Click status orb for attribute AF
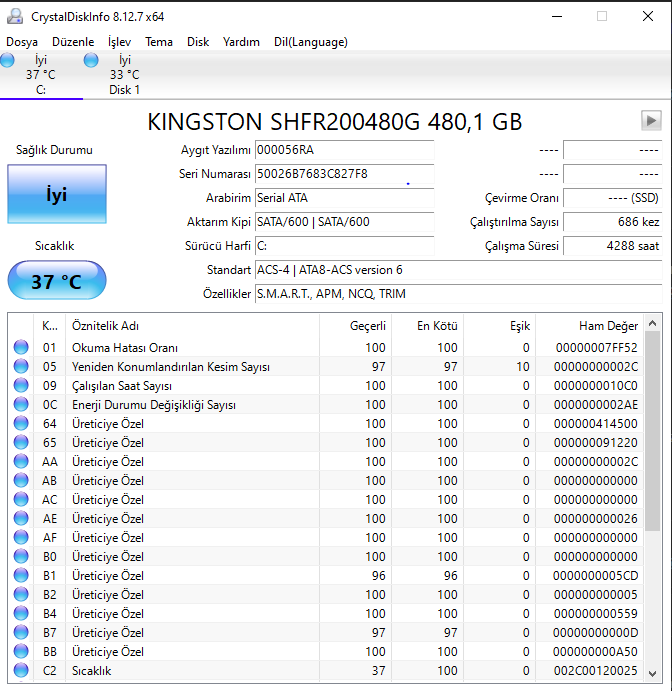This screenshot has height=691, width=672. [21, 537]
